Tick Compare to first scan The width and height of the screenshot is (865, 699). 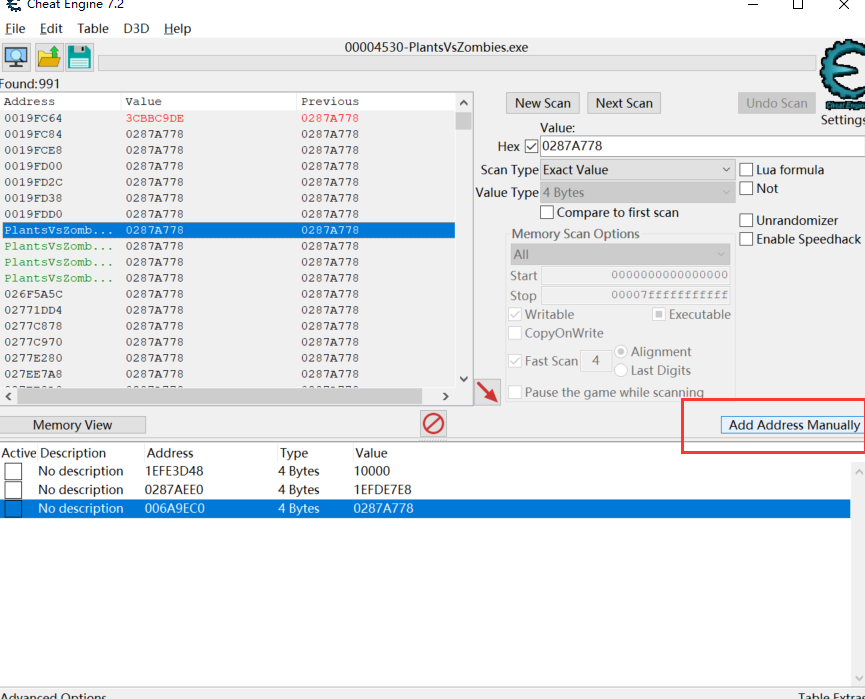[x=547, y=212]
